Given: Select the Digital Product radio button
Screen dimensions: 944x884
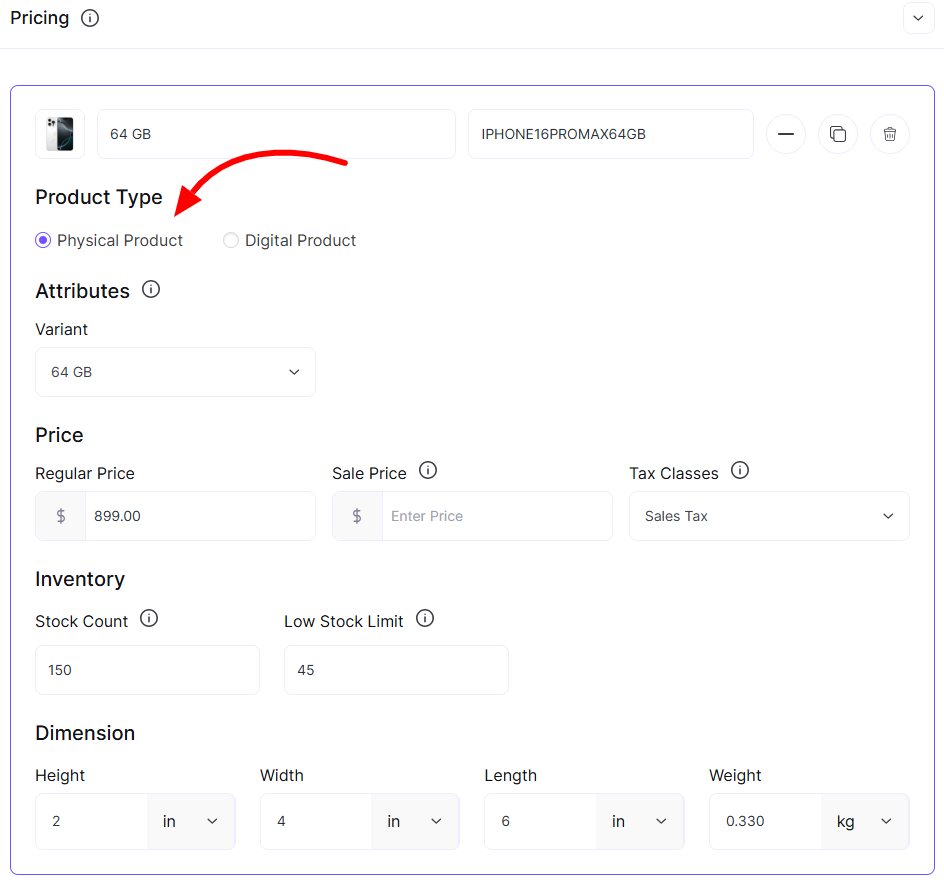Looking at the screenshot, I should point(231,240).
